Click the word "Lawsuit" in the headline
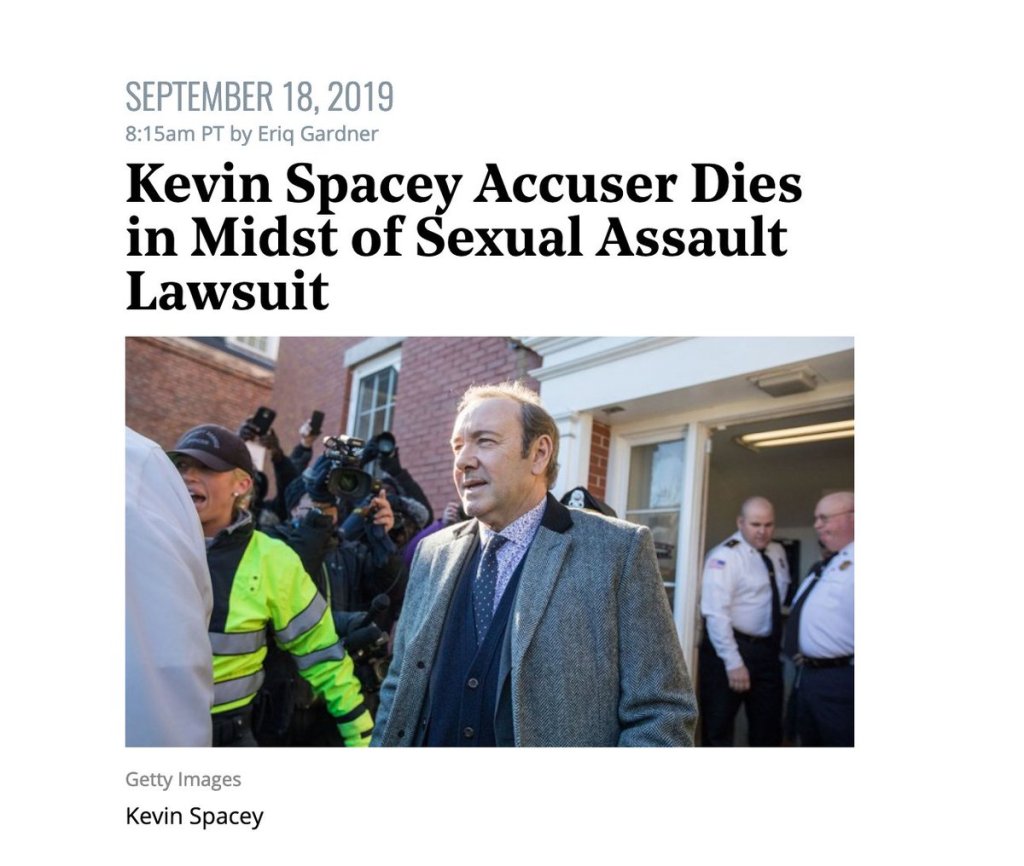 pyautogui.click(x=227, y=291)
